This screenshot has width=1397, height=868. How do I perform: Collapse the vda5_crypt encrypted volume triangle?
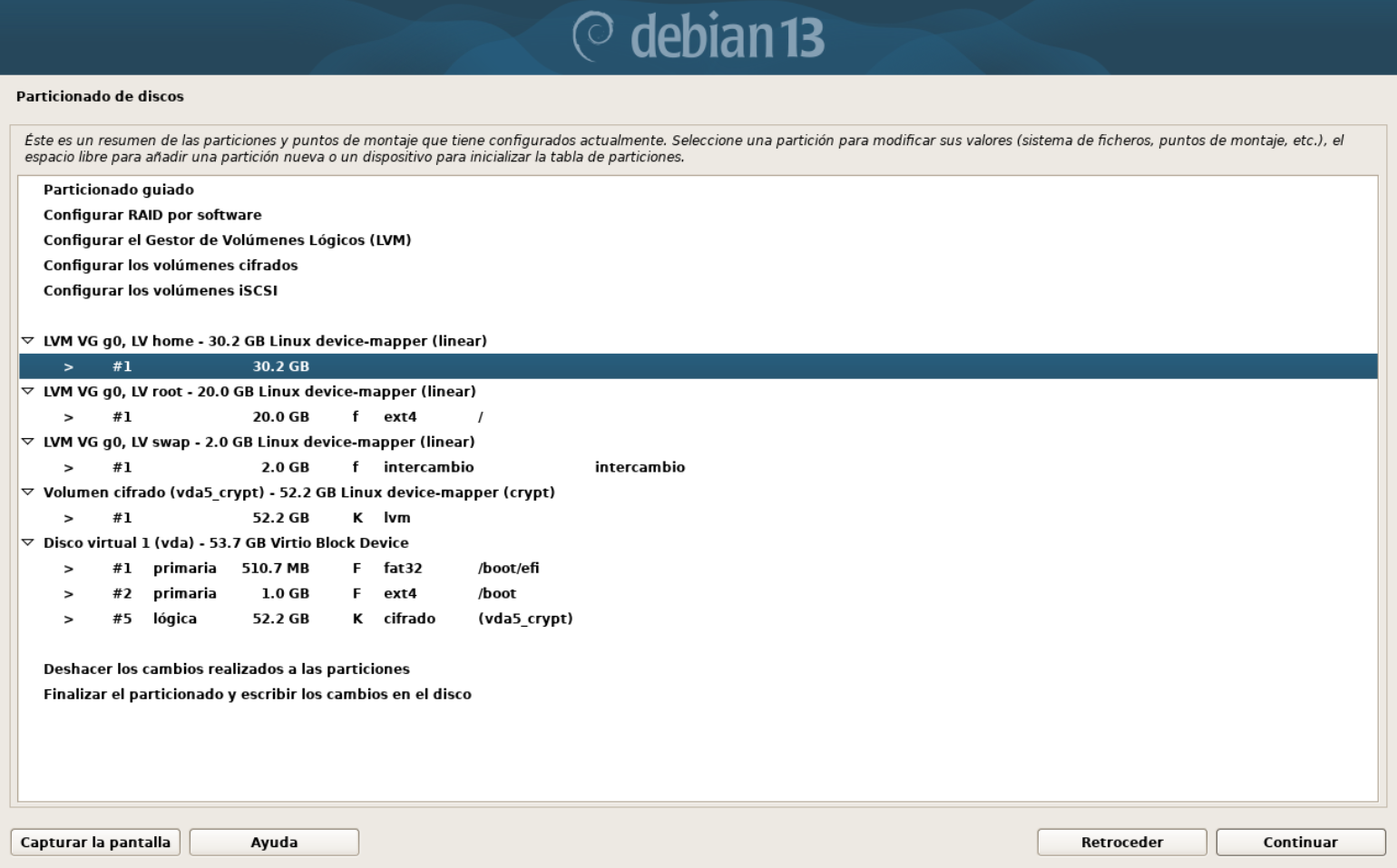pyautogui.click(x=27, y=493)
